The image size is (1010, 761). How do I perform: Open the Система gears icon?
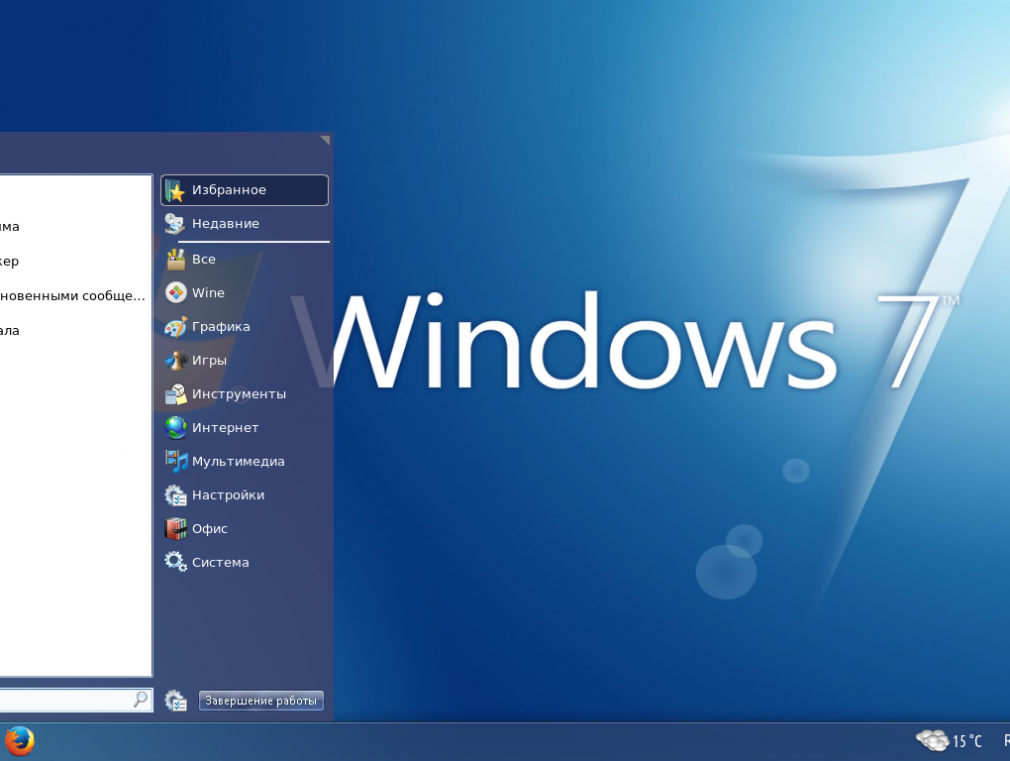coord(176,562)
